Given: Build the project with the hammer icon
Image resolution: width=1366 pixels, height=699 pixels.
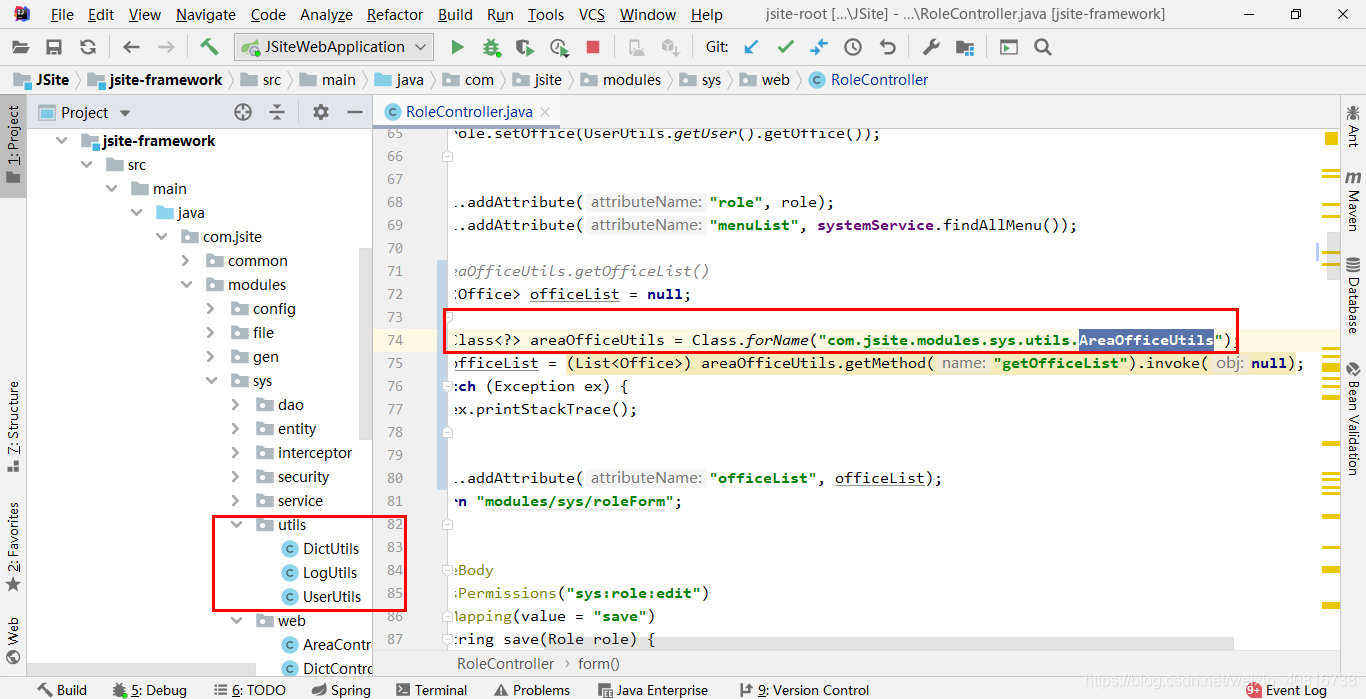Looking at the screenshot, I should tap(209, 47).
